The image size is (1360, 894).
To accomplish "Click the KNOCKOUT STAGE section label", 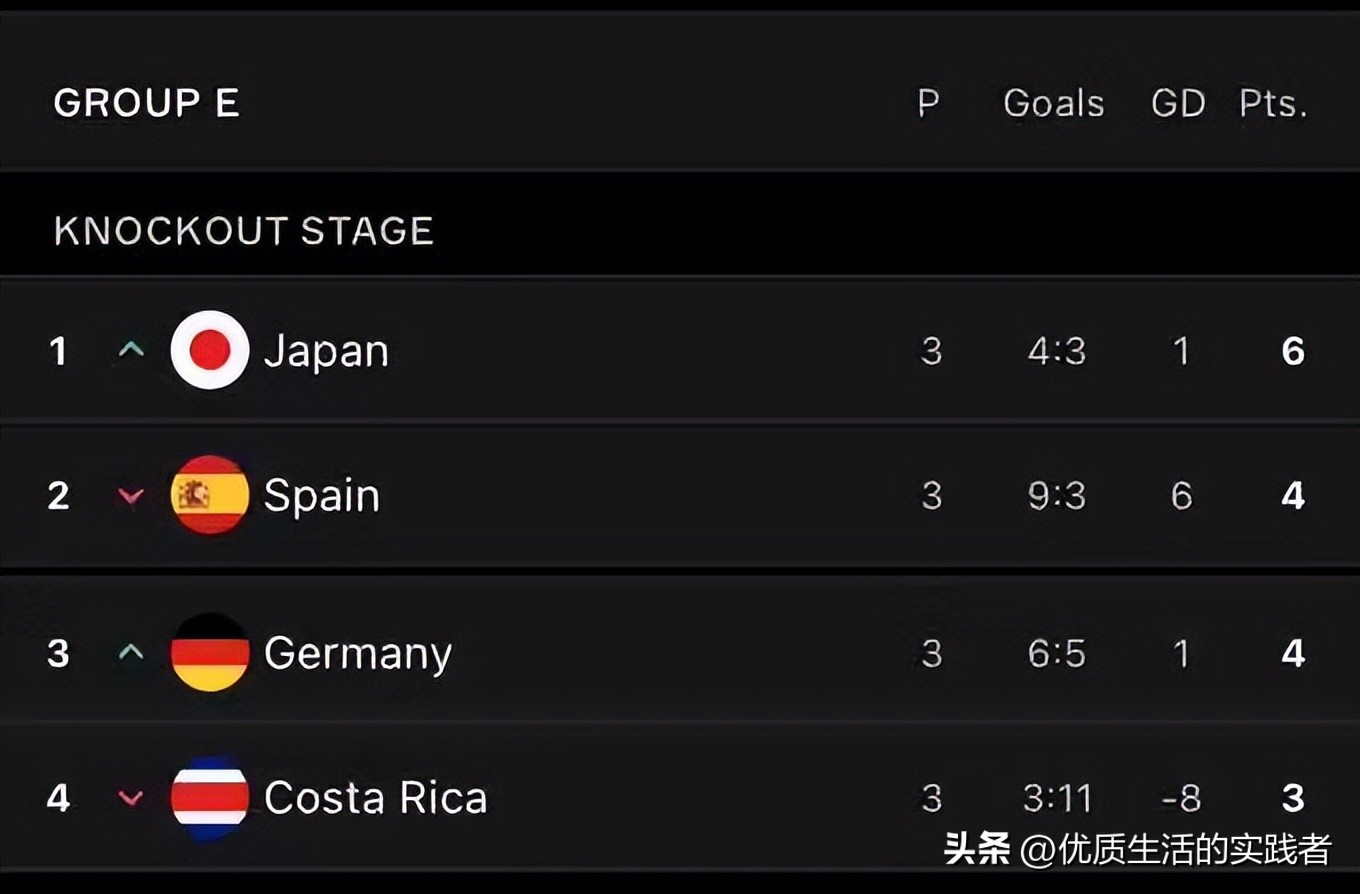I will pos(244,231).
